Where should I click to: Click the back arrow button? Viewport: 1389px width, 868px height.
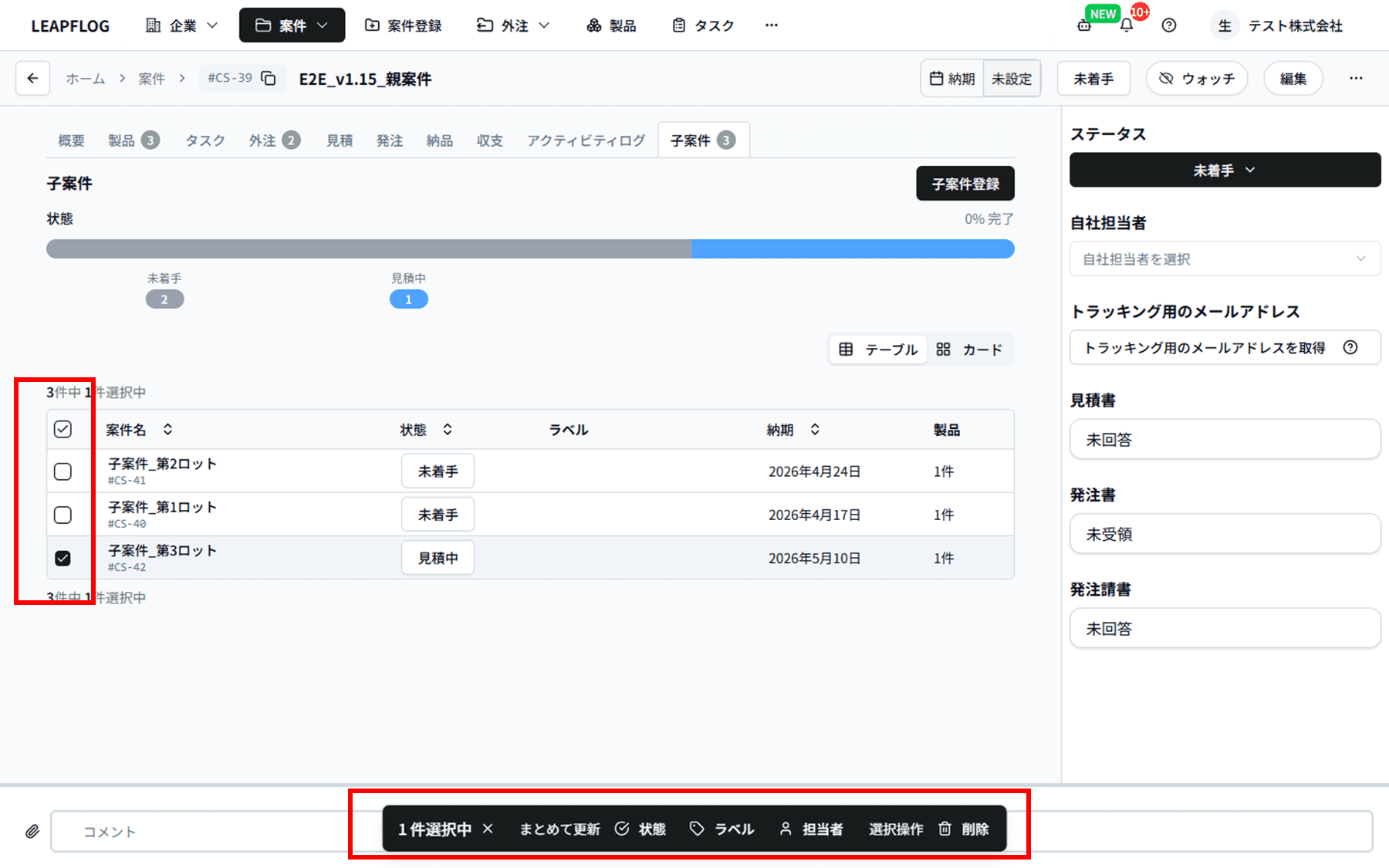pos(32,78)
